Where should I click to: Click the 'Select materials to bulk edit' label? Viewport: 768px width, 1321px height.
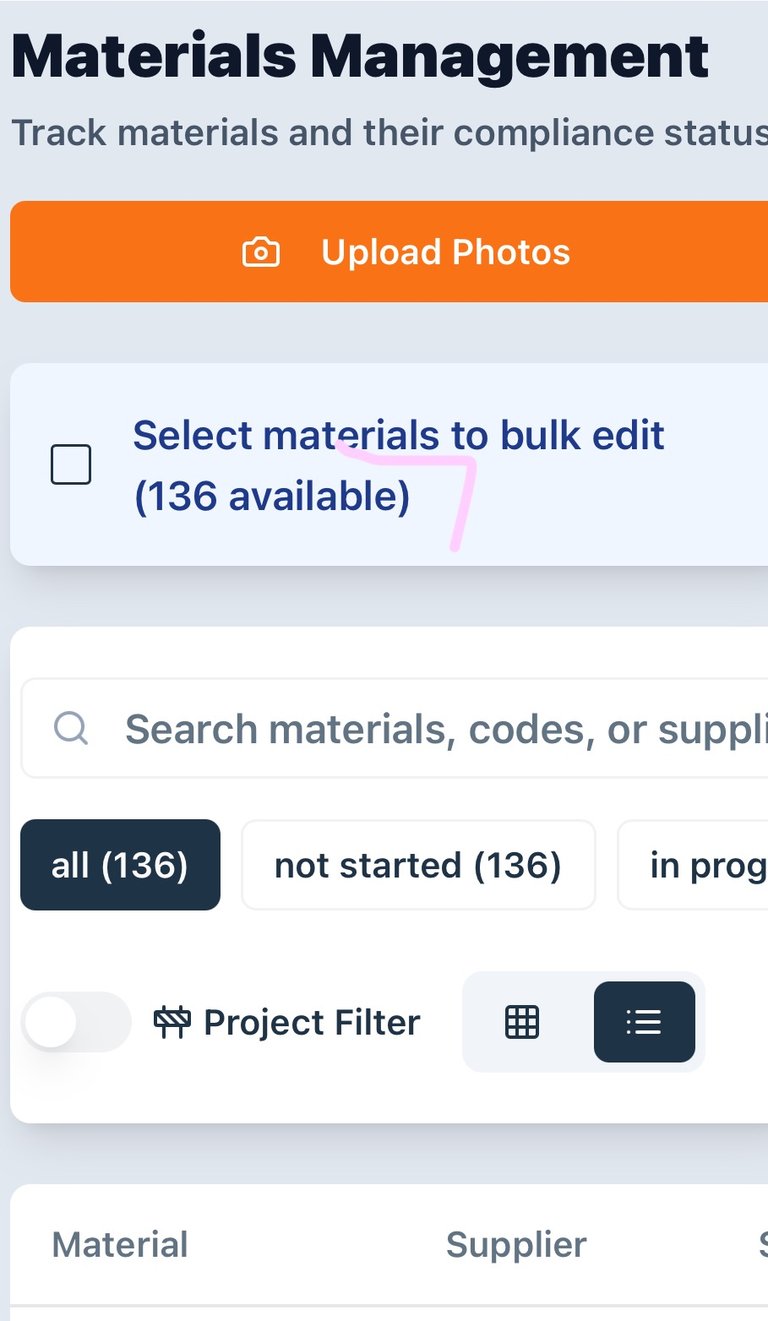[x=398, y=436]
